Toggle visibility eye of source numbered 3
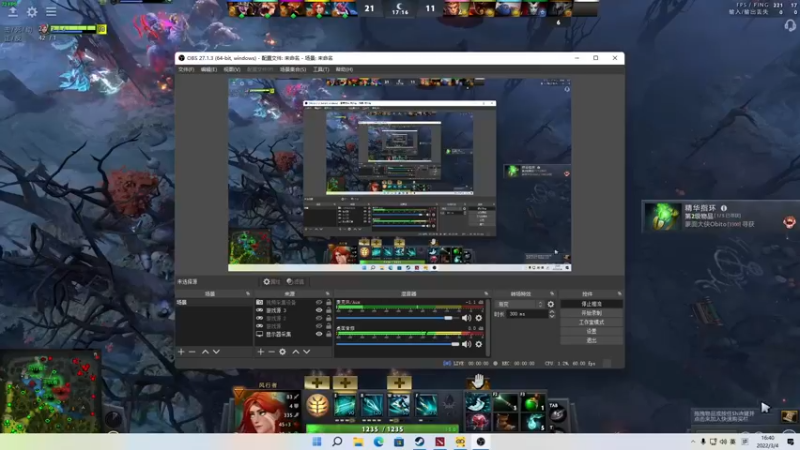Screen dimensions: 800x450 (x=319, y=310)
